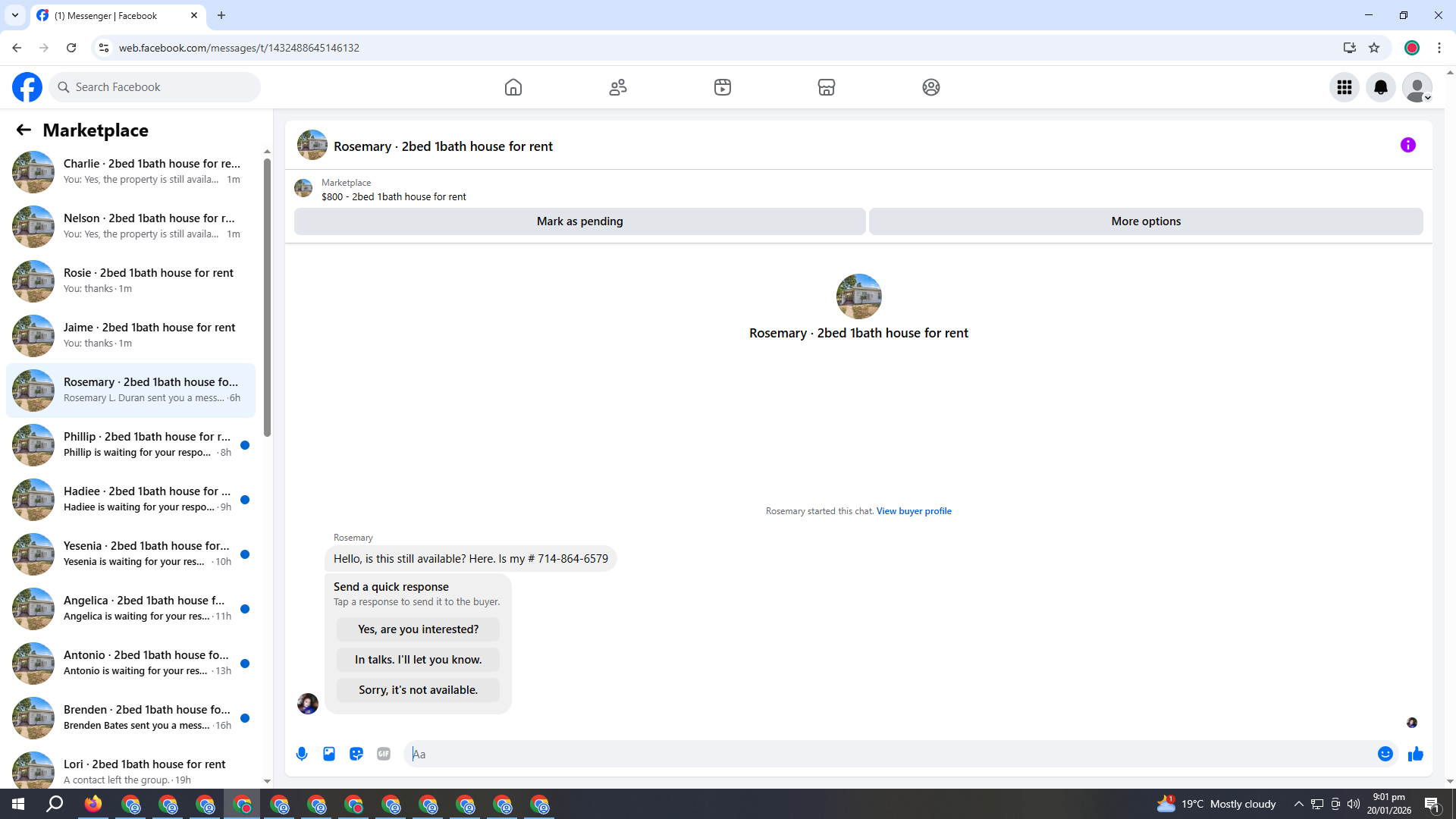
Task: Send 'In talks. I'll let you know.' response
Action: click(419, 660)
